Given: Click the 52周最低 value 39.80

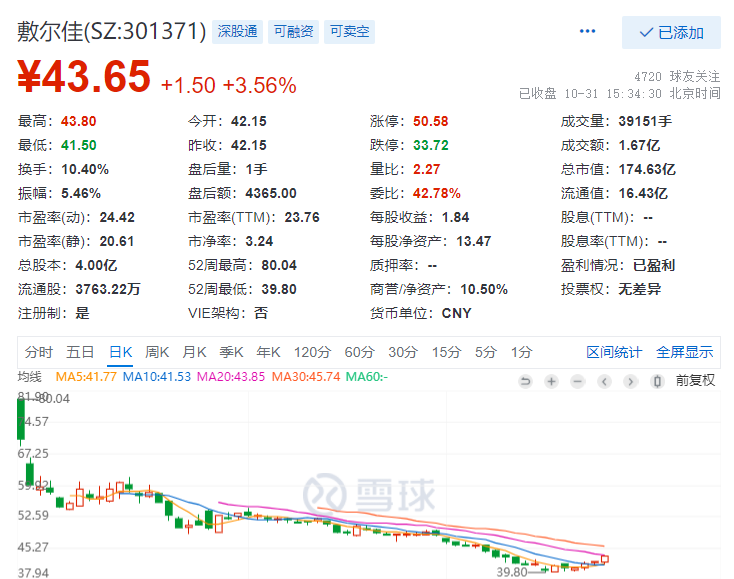Looking at the screenshot, I should click(x=279, y=289).
